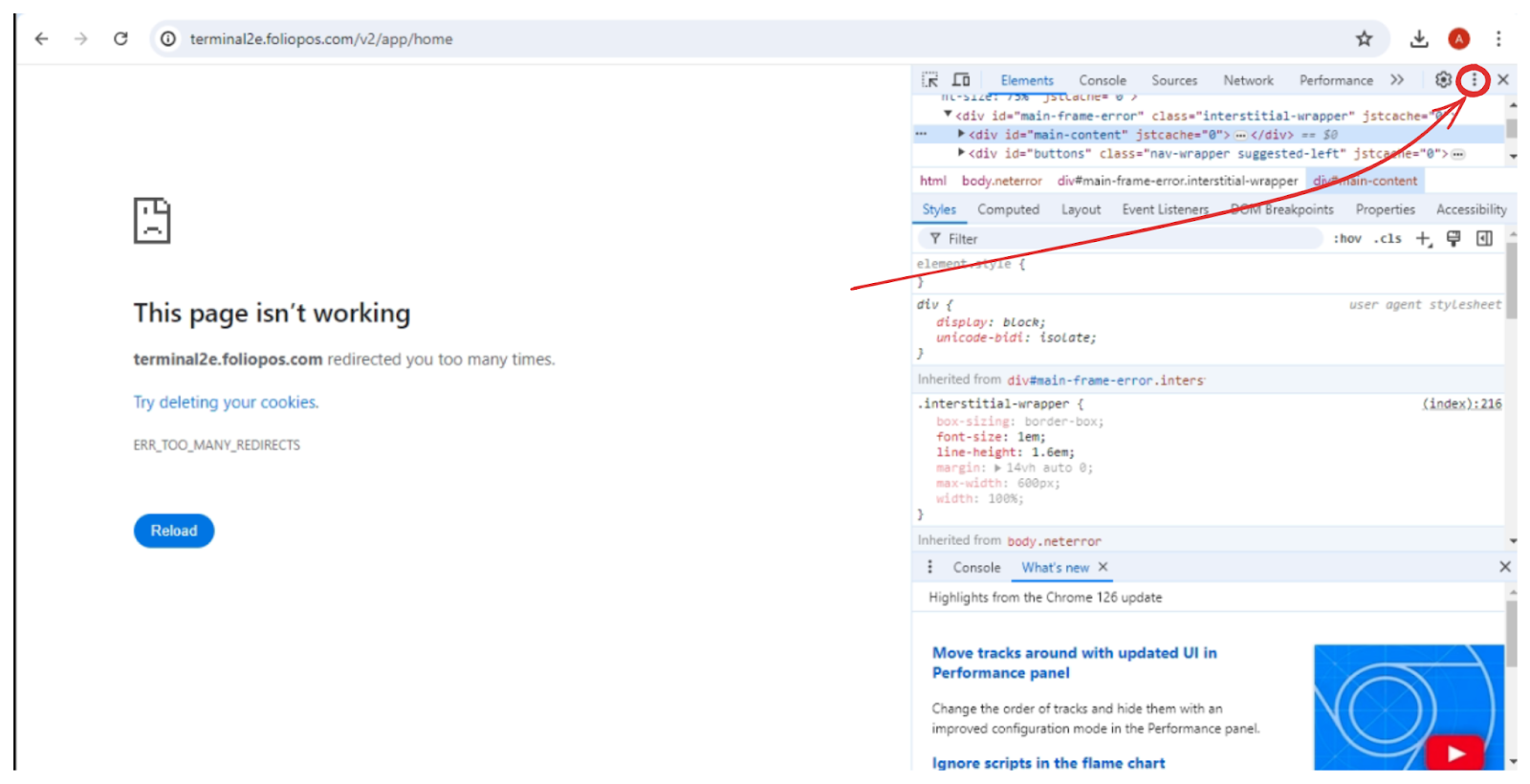Close the DevTools panel
The image size is (1530, 784).
(x=1503, y=80)
